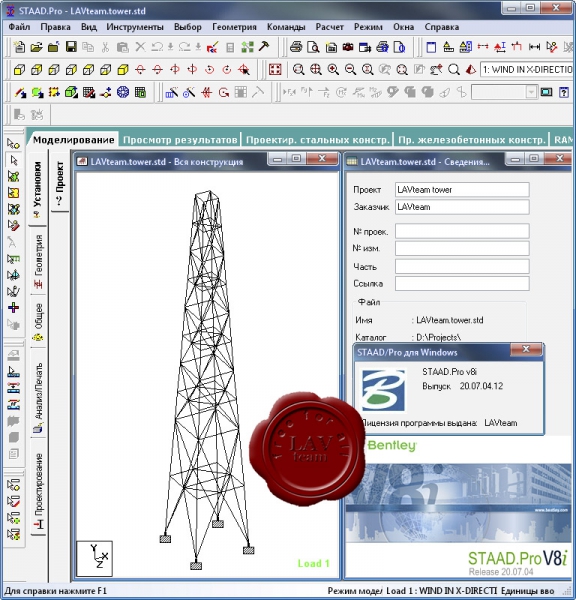Open the Правка menu

click(55, 27)
